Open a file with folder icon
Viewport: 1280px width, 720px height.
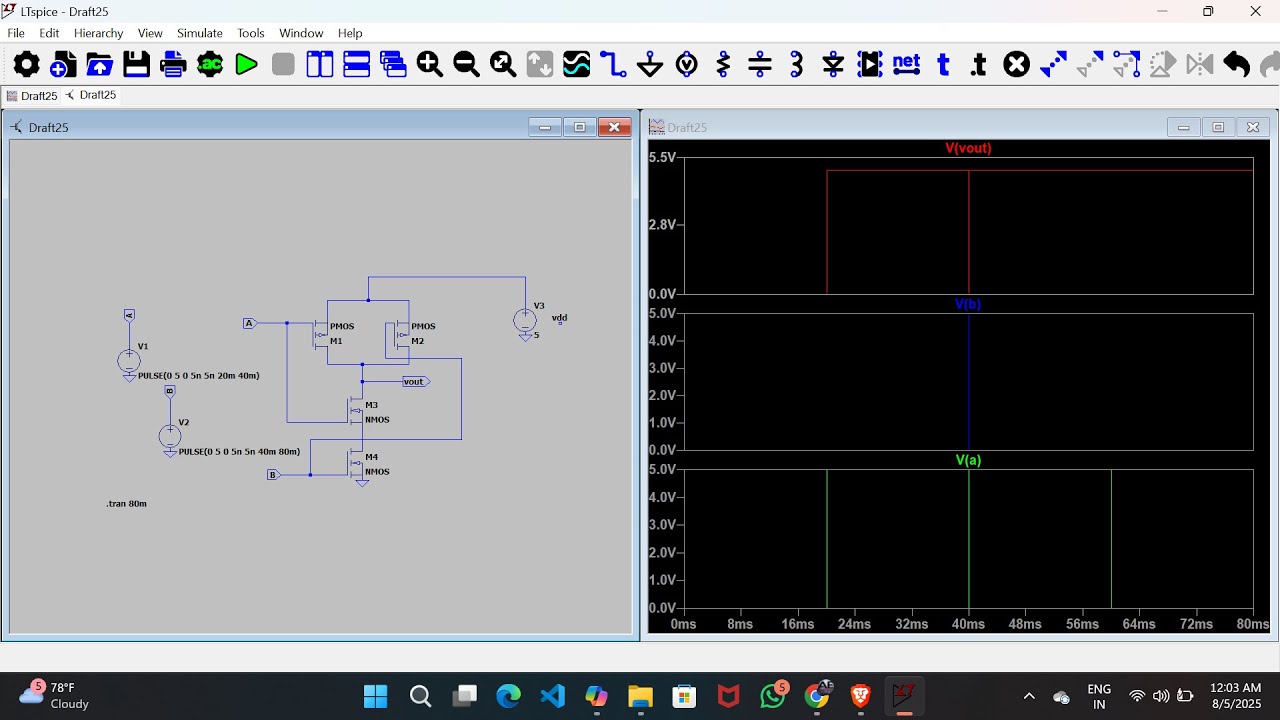coord(100,65)
